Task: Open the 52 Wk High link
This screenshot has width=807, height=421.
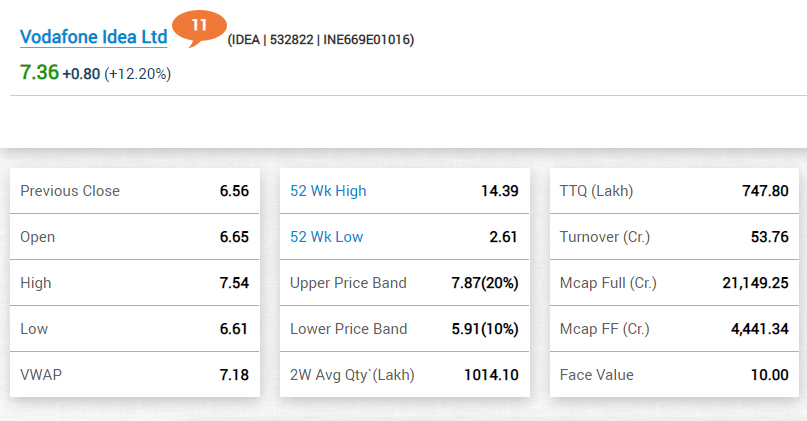Action: [328, 191]
